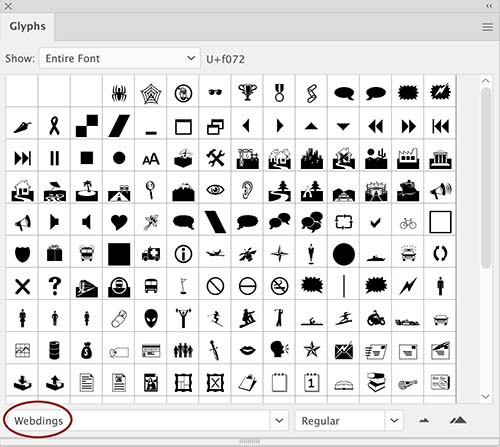This screenshot has height=447, width=500.
Task: Select the calendar page with 1 glyph
Action: (311, 383)
